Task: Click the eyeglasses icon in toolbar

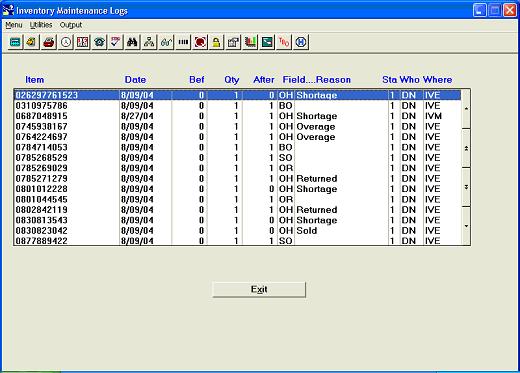Action: click(166, 42)
